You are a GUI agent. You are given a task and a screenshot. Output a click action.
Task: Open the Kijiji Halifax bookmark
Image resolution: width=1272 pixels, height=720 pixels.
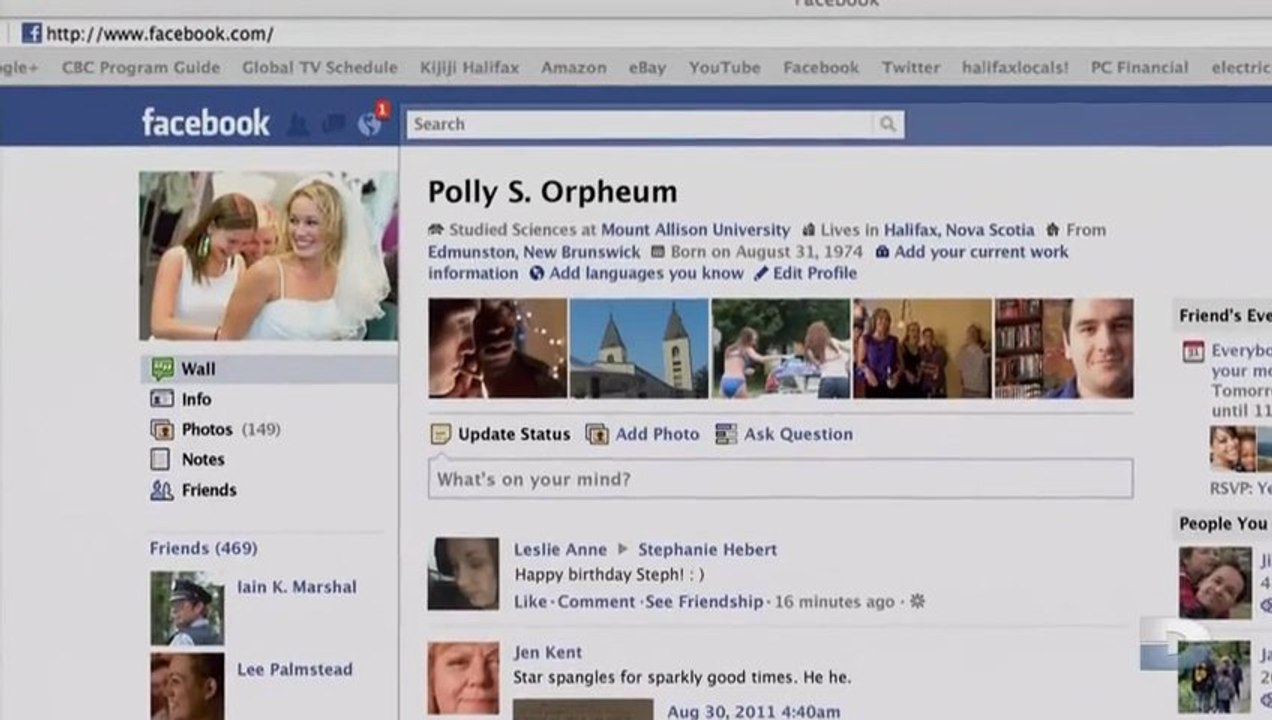(469, 68)
